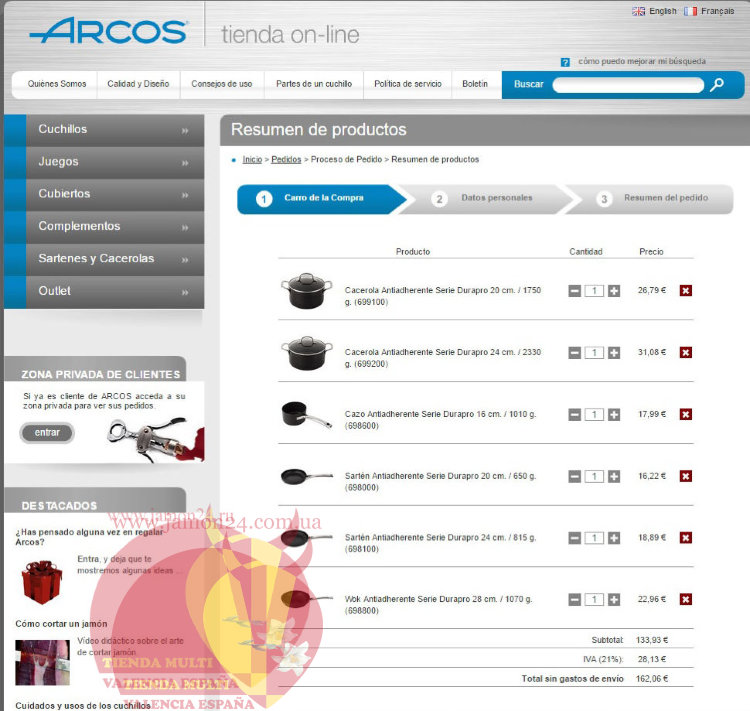
Task: Click the search magnifier icon
Action: point(717,85)
